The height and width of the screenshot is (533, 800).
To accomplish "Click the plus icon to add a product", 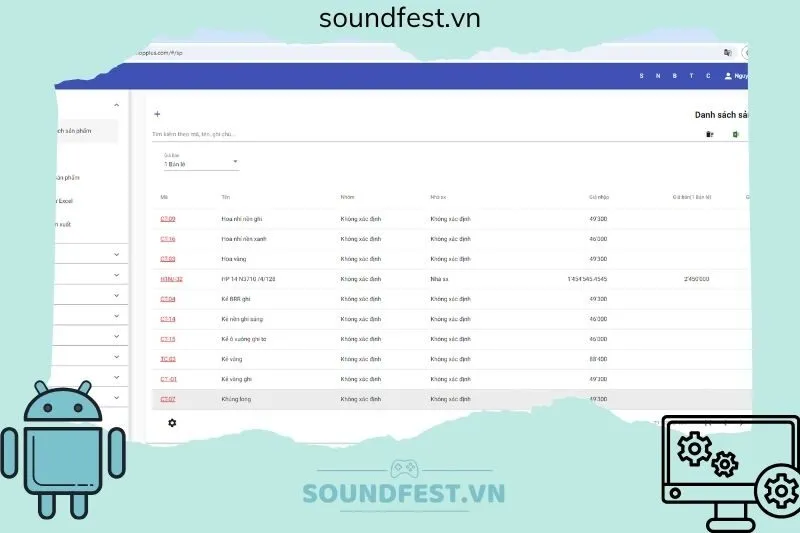I will coord(157,114).
